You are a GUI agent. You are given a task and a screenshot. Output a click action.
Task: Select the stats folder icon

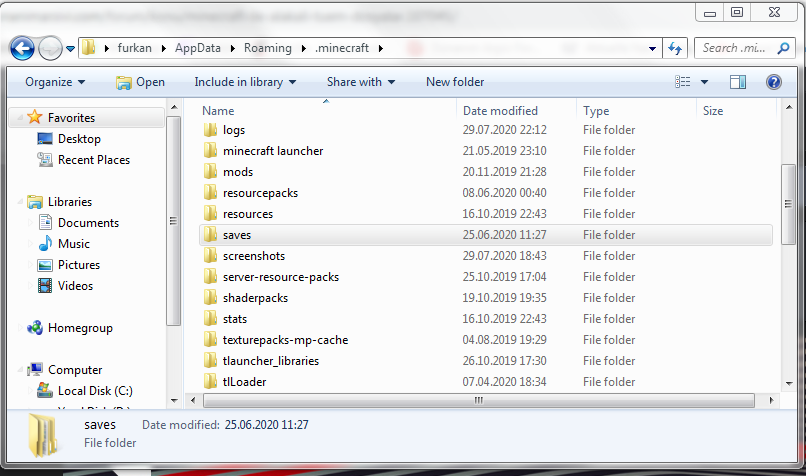[x=210, y=319]
